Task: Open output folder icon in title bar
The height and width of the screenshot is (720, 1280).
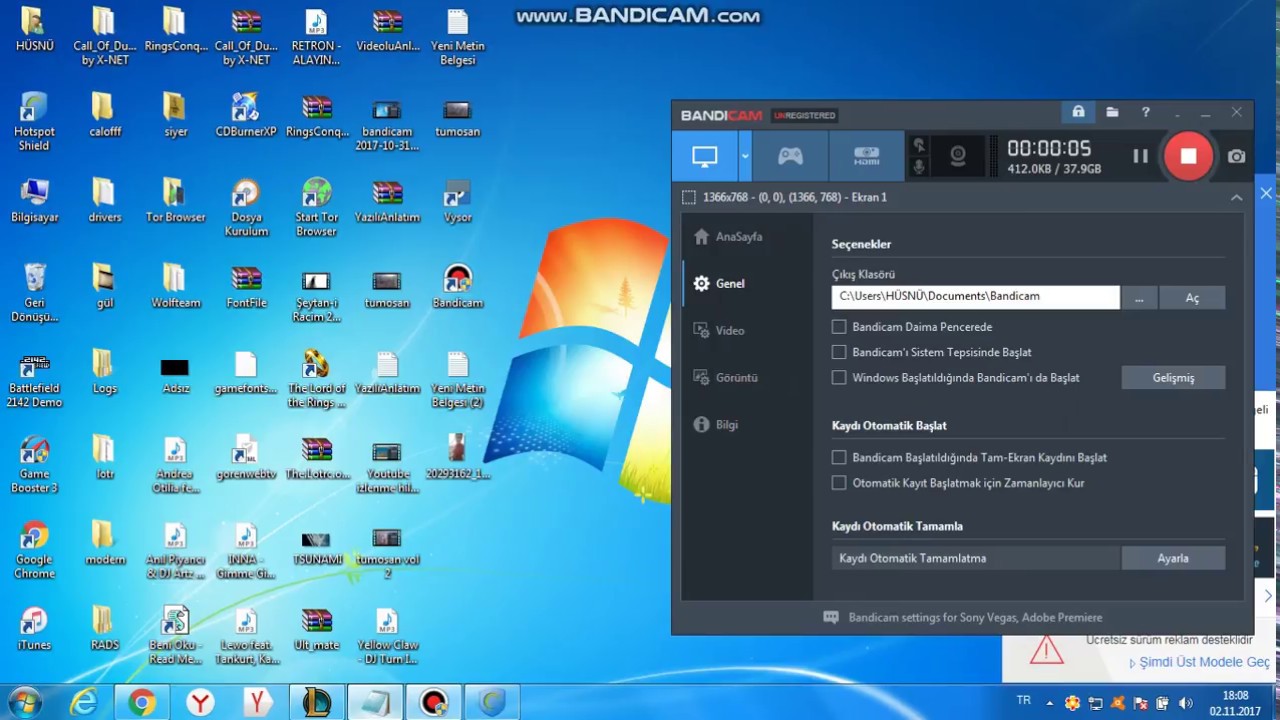Action: click(x=1112, y=113)
